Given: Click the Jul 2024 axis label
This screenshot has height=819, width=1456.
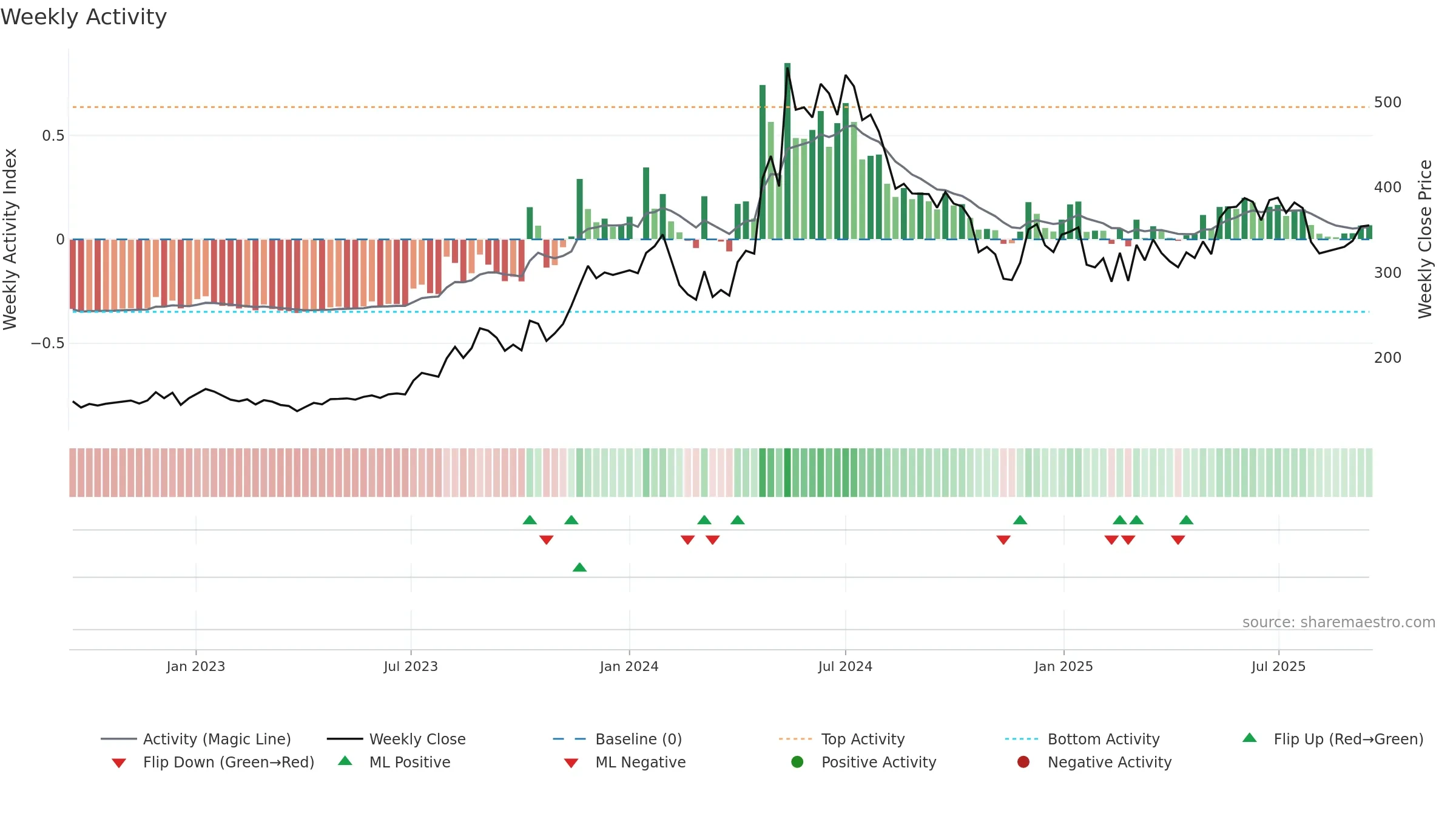Looking at the screenshot, I should (845, 667).
